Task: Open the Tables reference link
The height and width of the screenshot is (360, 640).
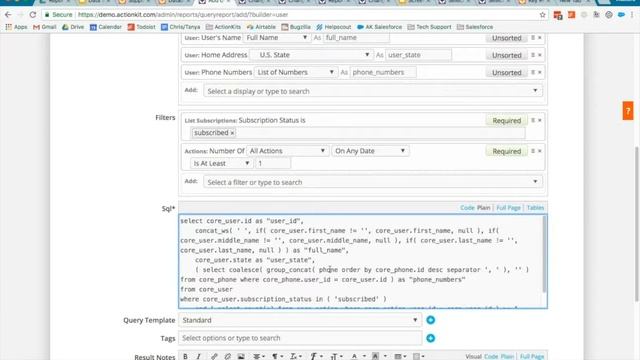Action: point(535,208)
